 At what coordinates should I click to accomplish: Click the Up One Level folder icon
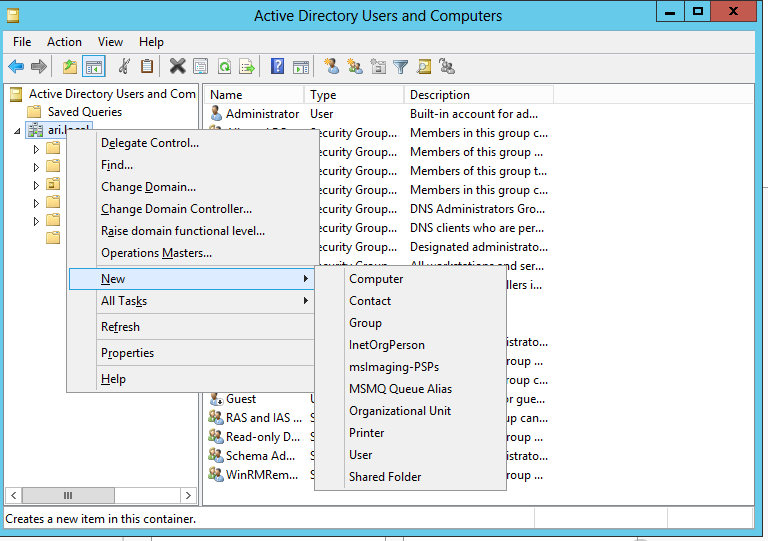tap(70, 66)
